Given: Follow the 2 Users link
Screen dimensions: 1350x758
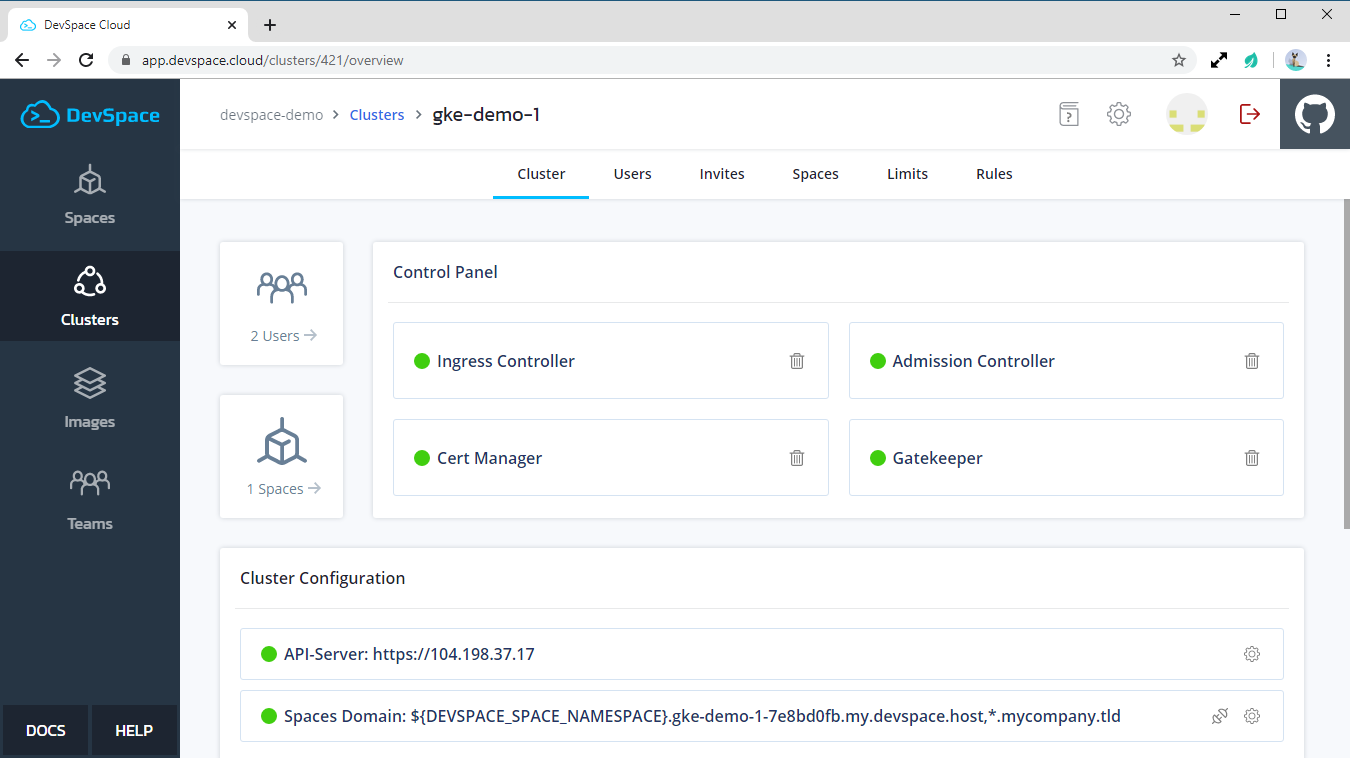Looking at the screenshot, I should coord(283,336).
